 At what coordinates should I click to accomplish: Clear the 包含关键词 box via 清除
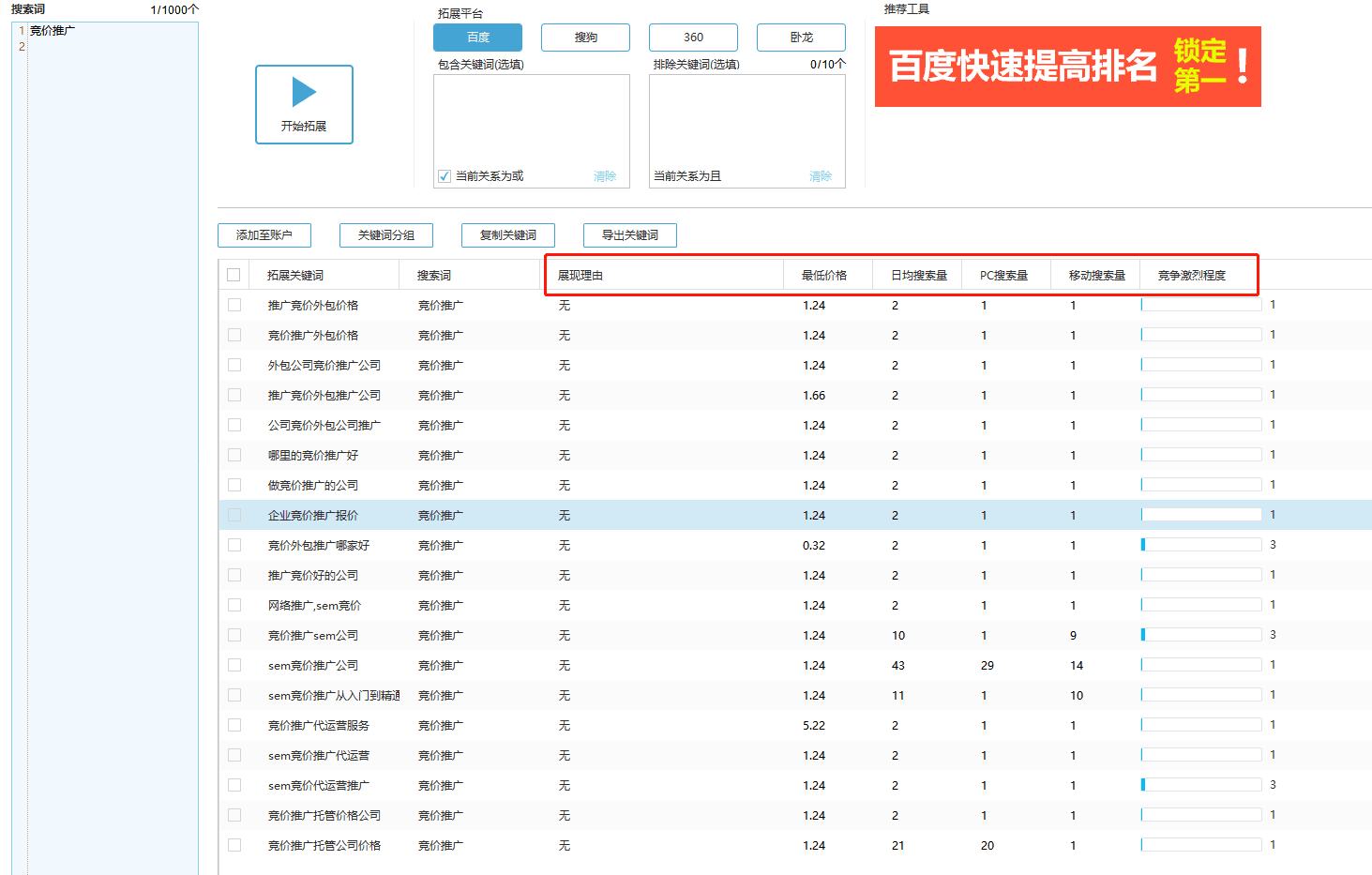605,176
